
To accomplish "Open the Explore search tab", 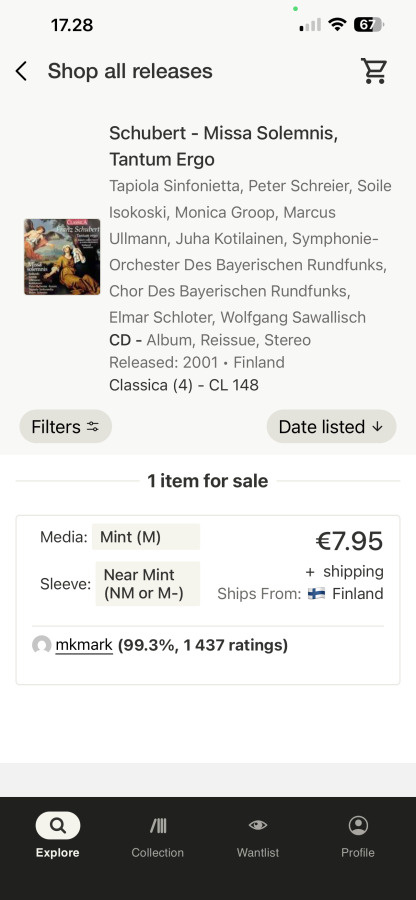I will click(57, 835).
